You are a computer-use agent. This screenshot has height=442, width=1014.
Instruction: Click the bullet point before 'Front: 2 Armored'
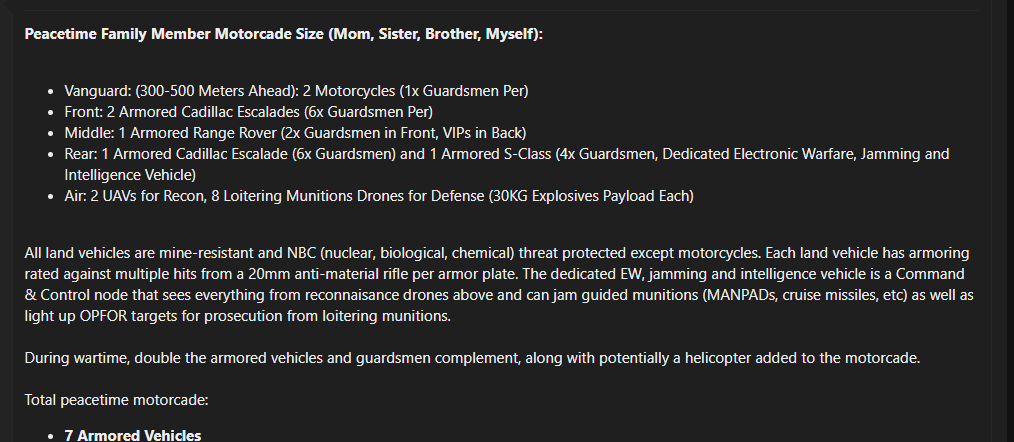52,113
